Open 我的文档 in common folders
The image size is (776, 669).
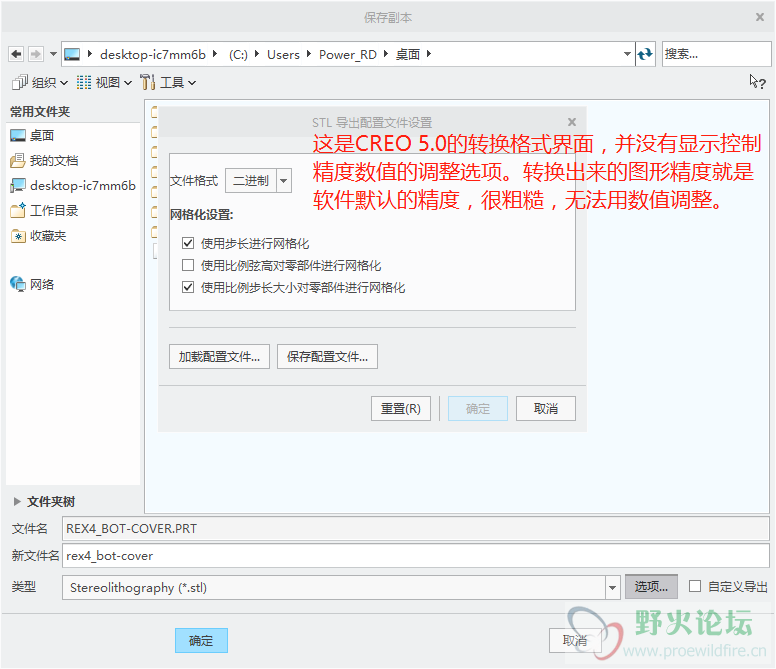pos(44,160)
